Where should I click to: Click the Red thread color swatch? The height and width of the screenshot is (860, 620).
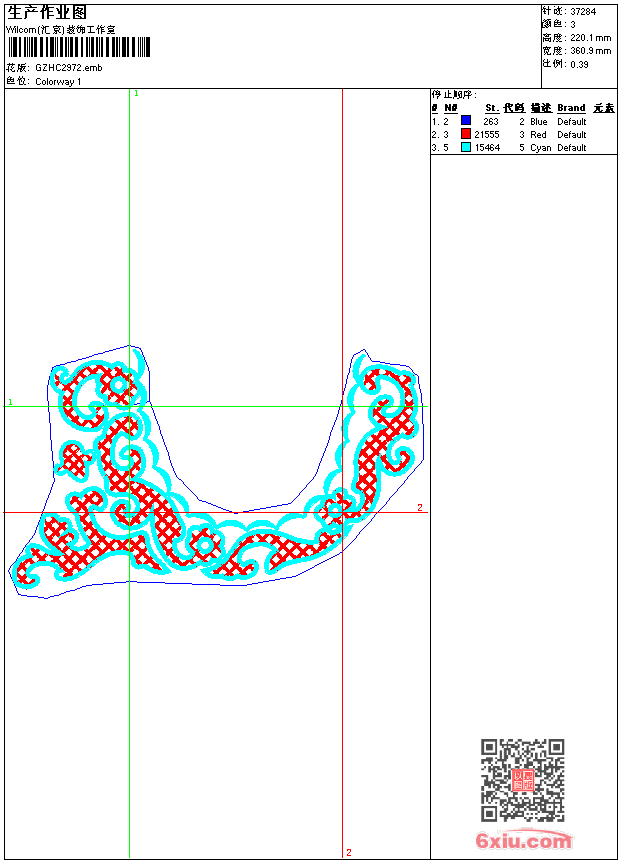coord(466,133)
